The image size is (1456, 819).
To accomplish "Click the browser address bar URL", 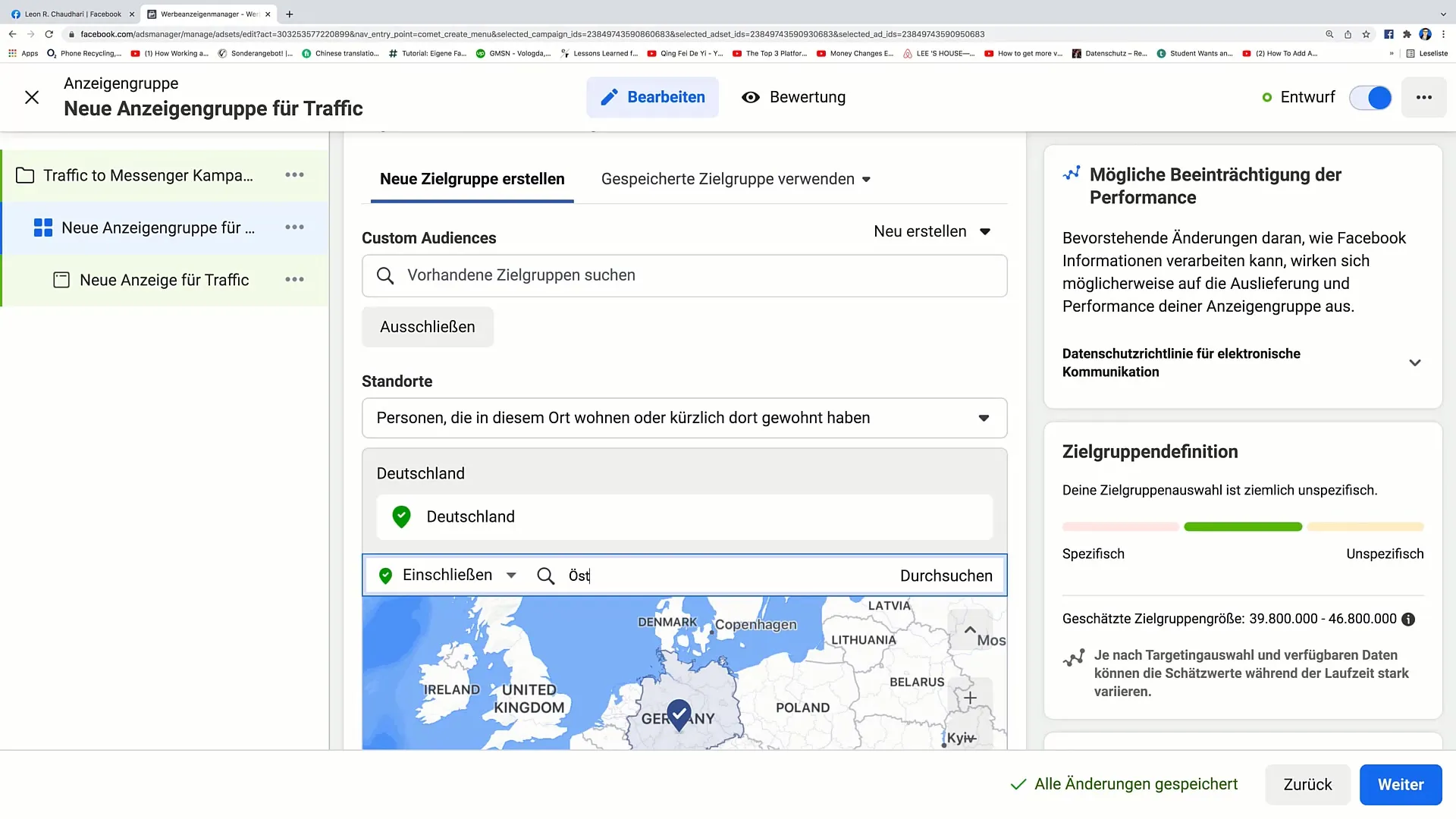I will (532, 34).
